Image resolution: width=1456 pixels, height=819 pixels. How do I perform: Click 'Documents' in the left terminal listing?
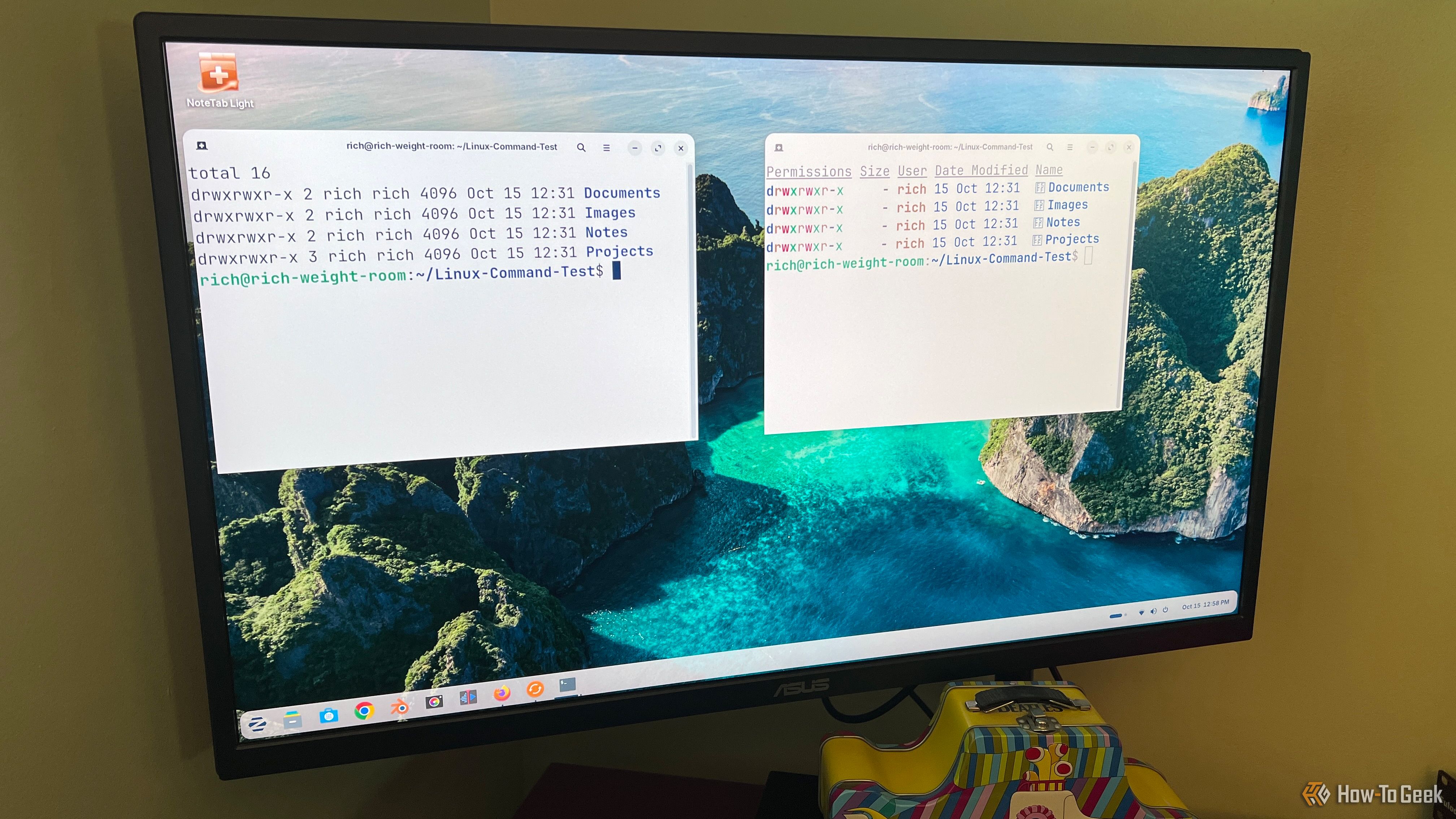click(622, 193)
